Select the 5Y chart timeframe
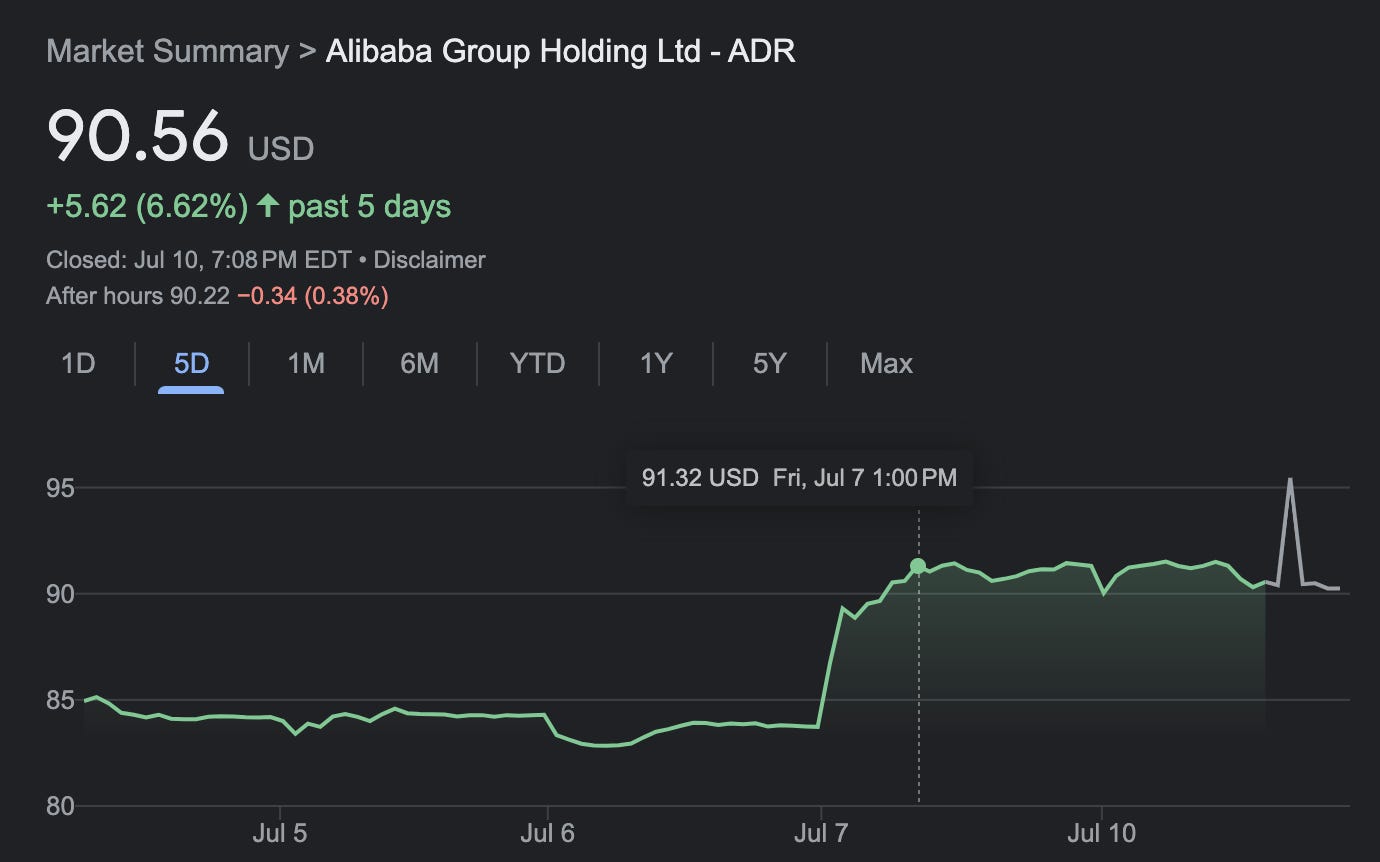Screen dimensions: 1380x862 point(770,363)
